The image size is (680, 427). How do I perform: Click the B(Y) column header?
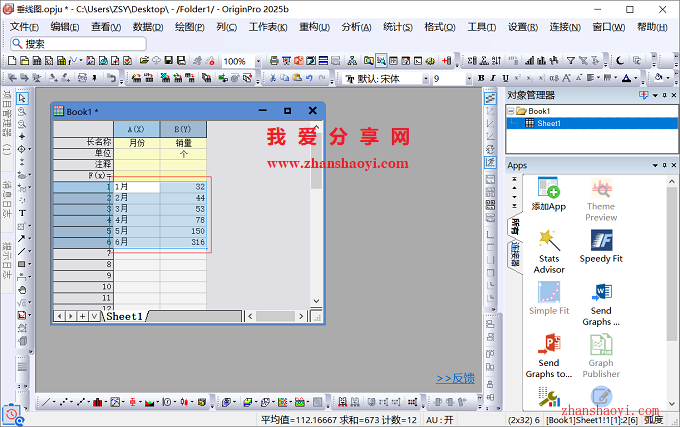pyautogui.click(x=183, y=129)
